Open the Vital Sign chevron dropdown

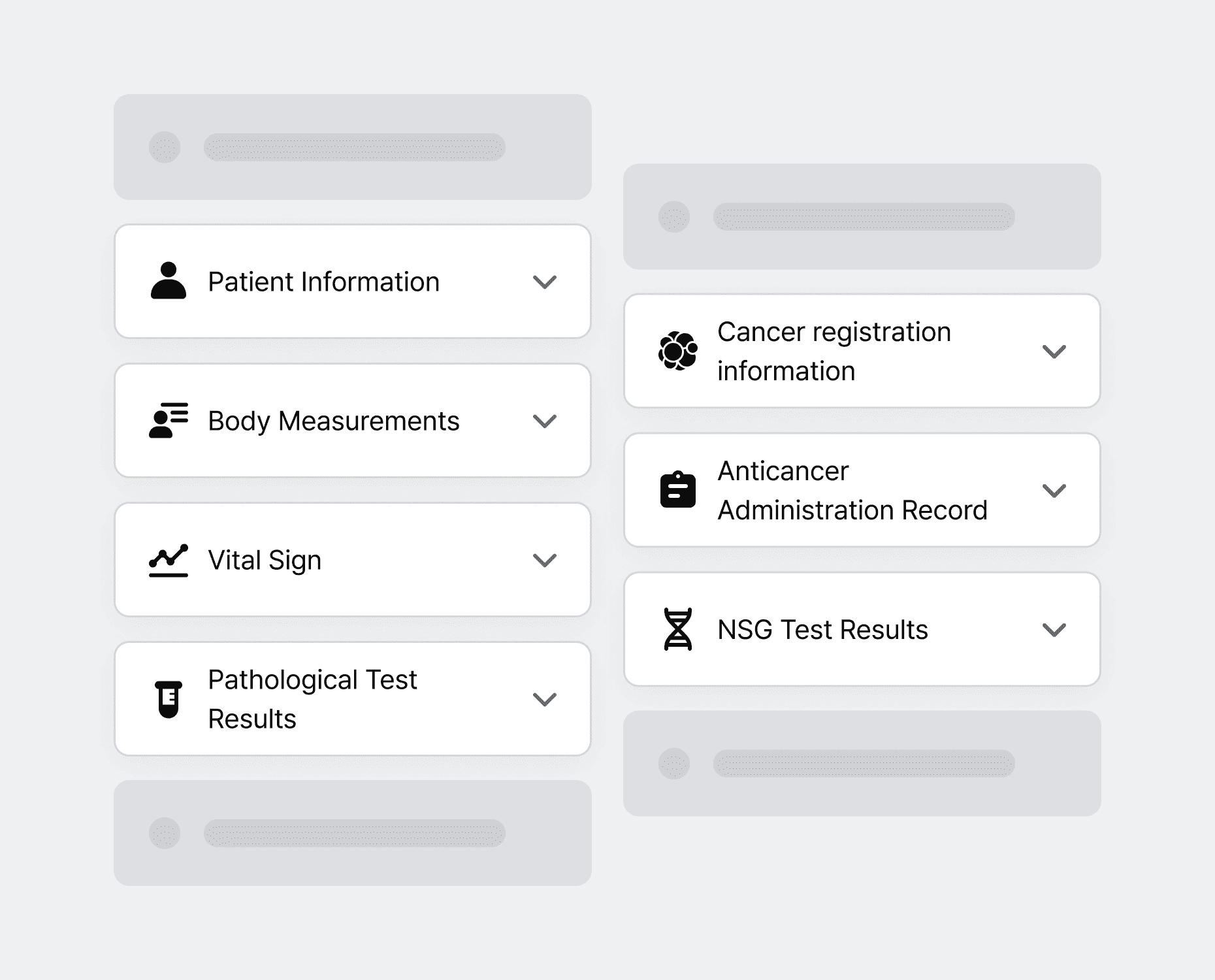pos(545,560)
